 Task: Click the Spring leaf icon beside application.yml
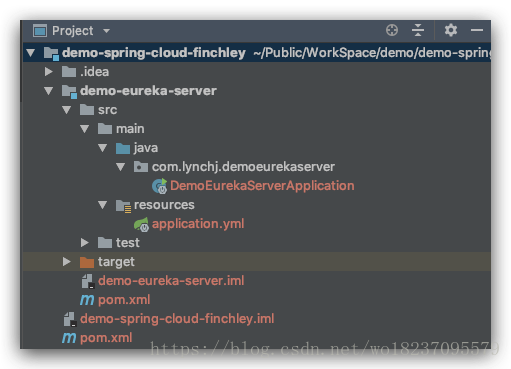point(141,224)
